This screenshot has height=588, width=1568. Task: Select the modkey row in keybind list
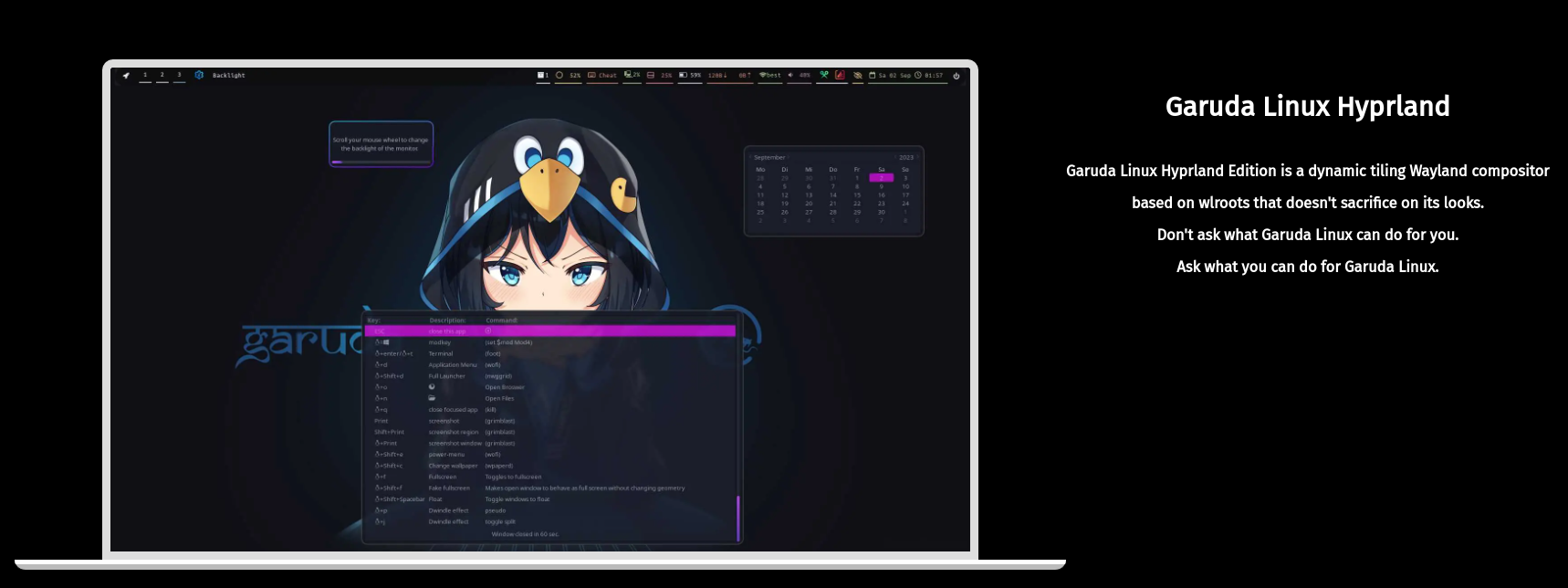coord(550,342)
